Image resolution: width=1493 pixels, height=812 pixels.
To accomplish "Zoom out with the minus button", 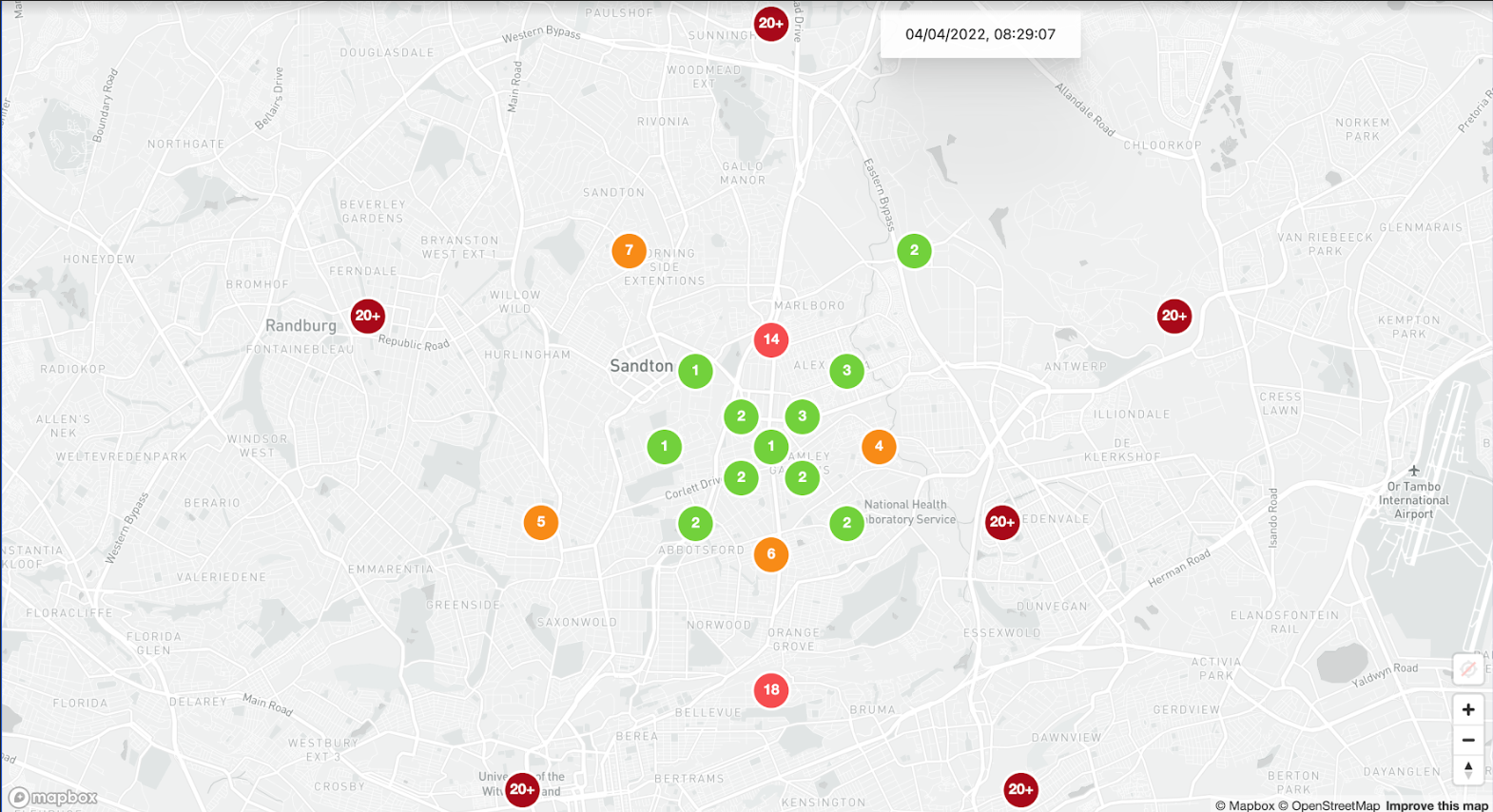I will (x=1467, y=740).
